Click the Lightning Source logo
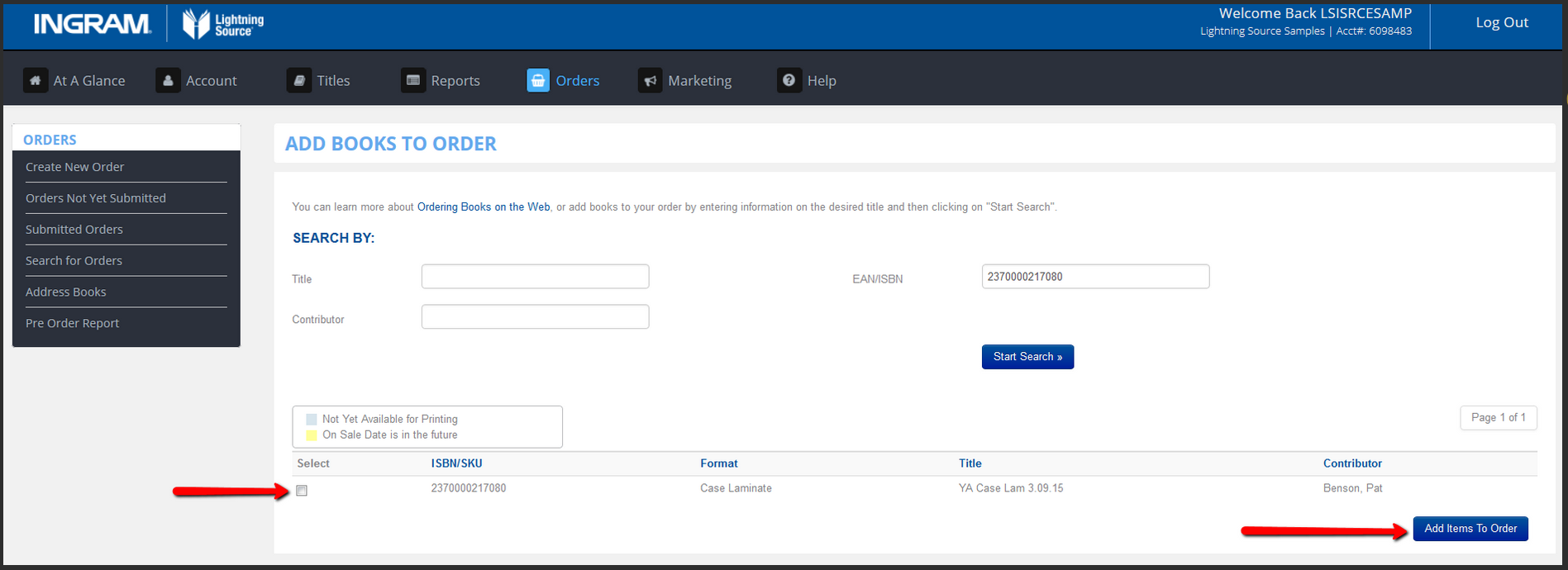The height and width of the screenshot is (570, 1568). pyautogui.click(x=222, y=24)
